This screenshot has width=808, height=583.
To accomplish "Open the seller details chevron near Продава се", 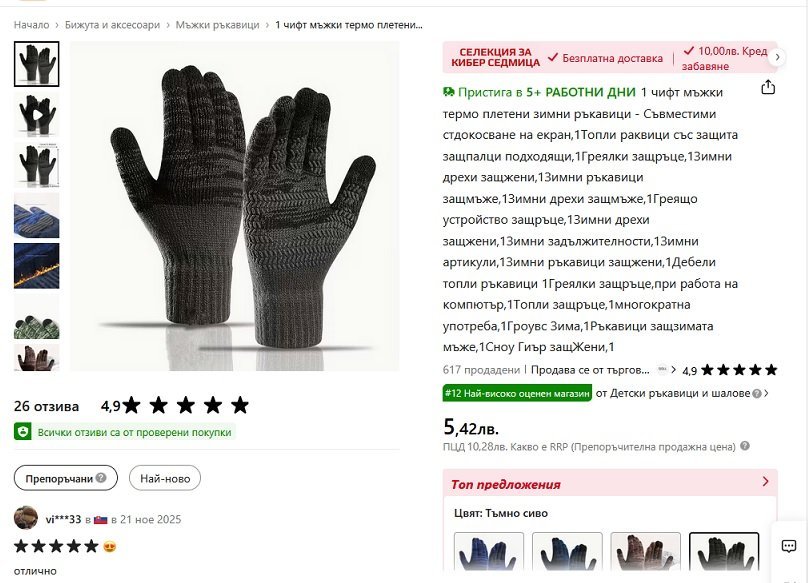I will [x=673, y=370].
